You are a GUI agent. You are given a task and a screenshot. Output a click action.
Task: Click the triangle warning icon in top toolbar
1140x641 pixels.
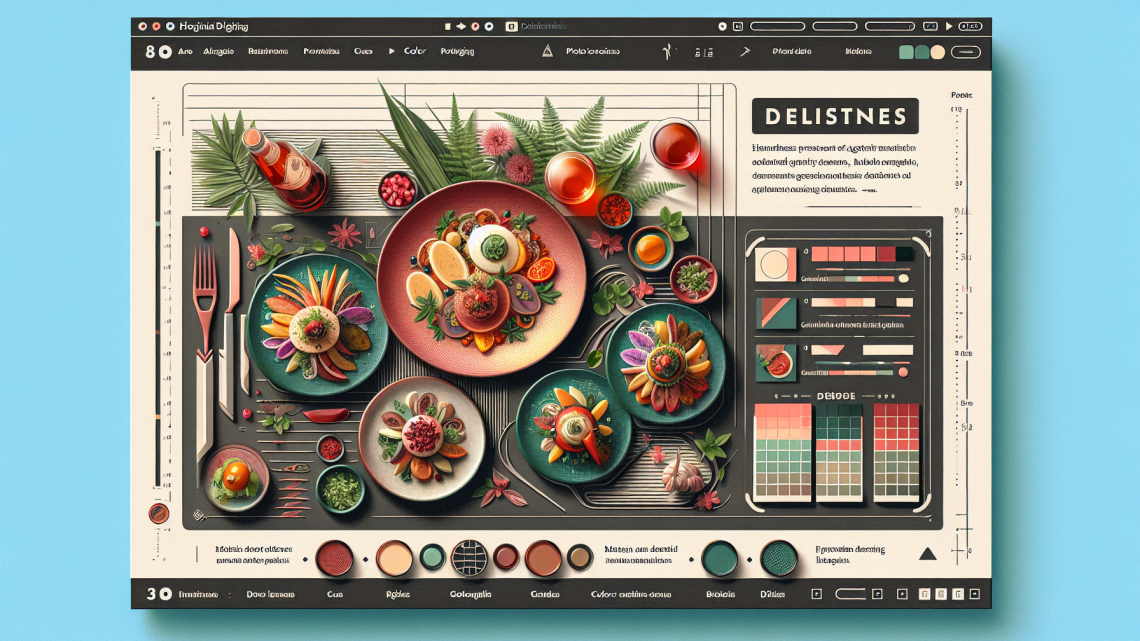click(547, 50)
